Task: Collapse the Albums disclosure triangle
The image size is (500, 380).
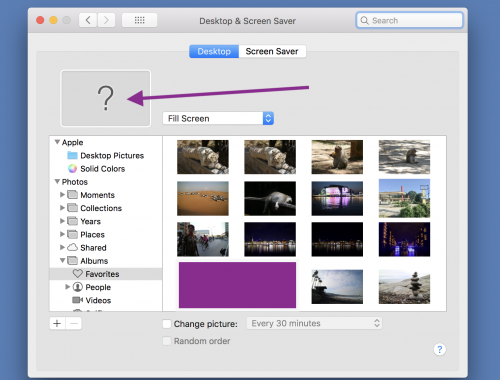Action: point(62,260)
